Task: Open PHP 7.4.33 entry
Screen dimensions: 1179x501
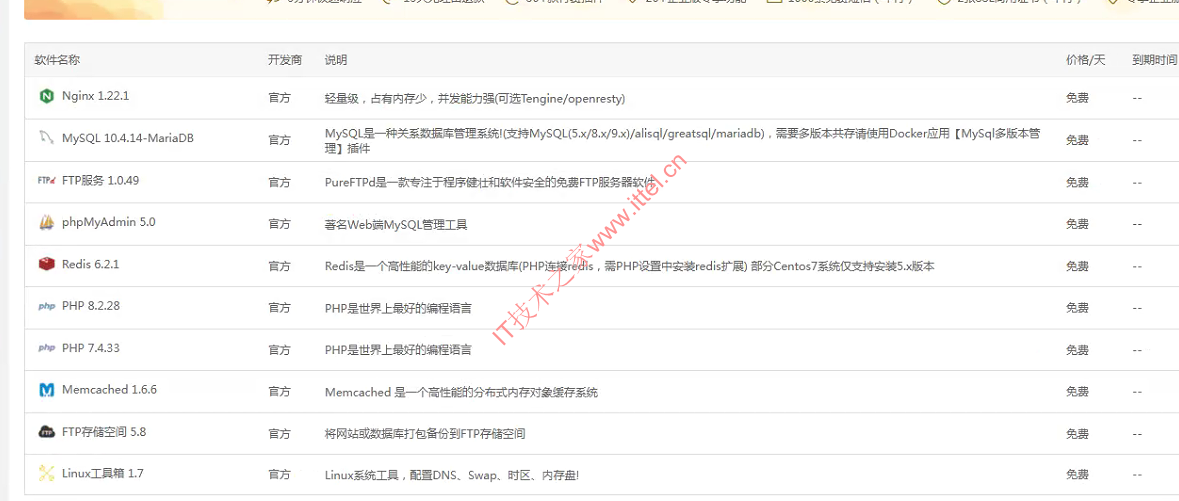Action: (x=91, y=348)
